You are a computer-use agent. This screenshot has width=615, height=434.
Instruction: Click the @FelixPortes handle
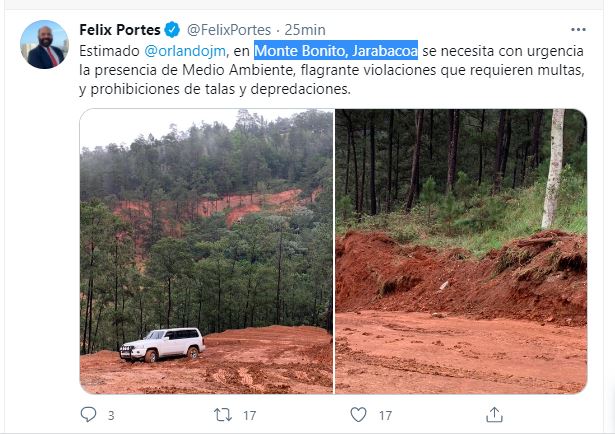[x=229, y=30]
